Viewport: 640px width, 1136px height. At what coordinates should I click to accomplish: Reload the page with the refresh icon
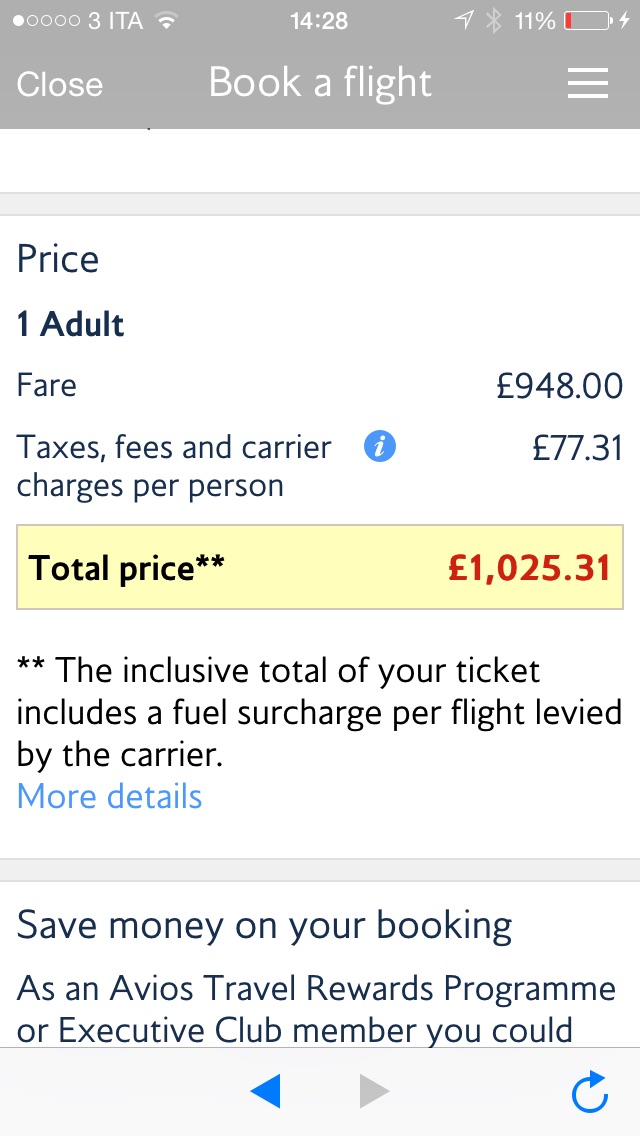[590, 1091]
